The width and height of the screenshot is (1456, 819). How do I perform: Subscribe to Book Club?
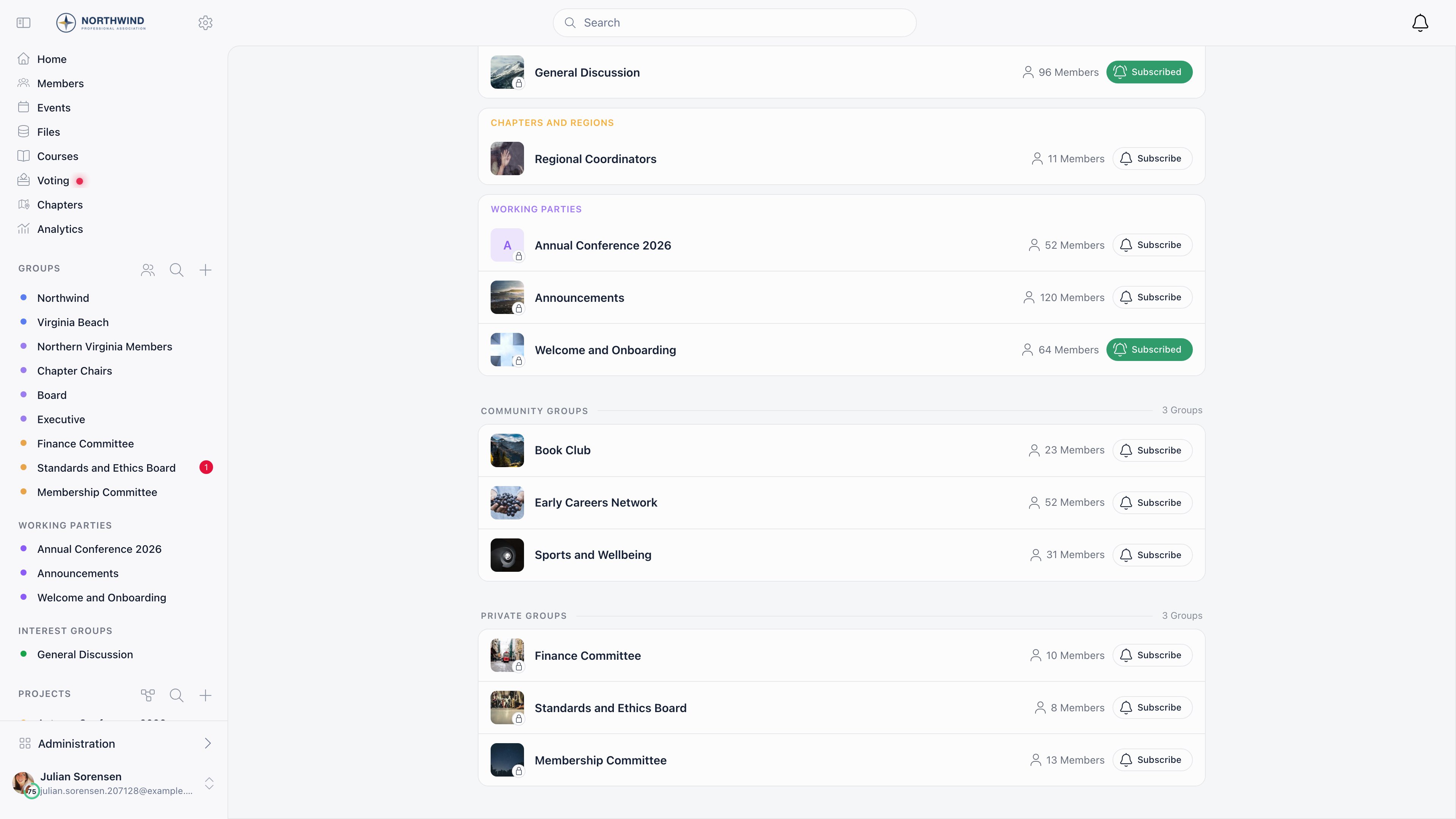tap(1152, 450)
